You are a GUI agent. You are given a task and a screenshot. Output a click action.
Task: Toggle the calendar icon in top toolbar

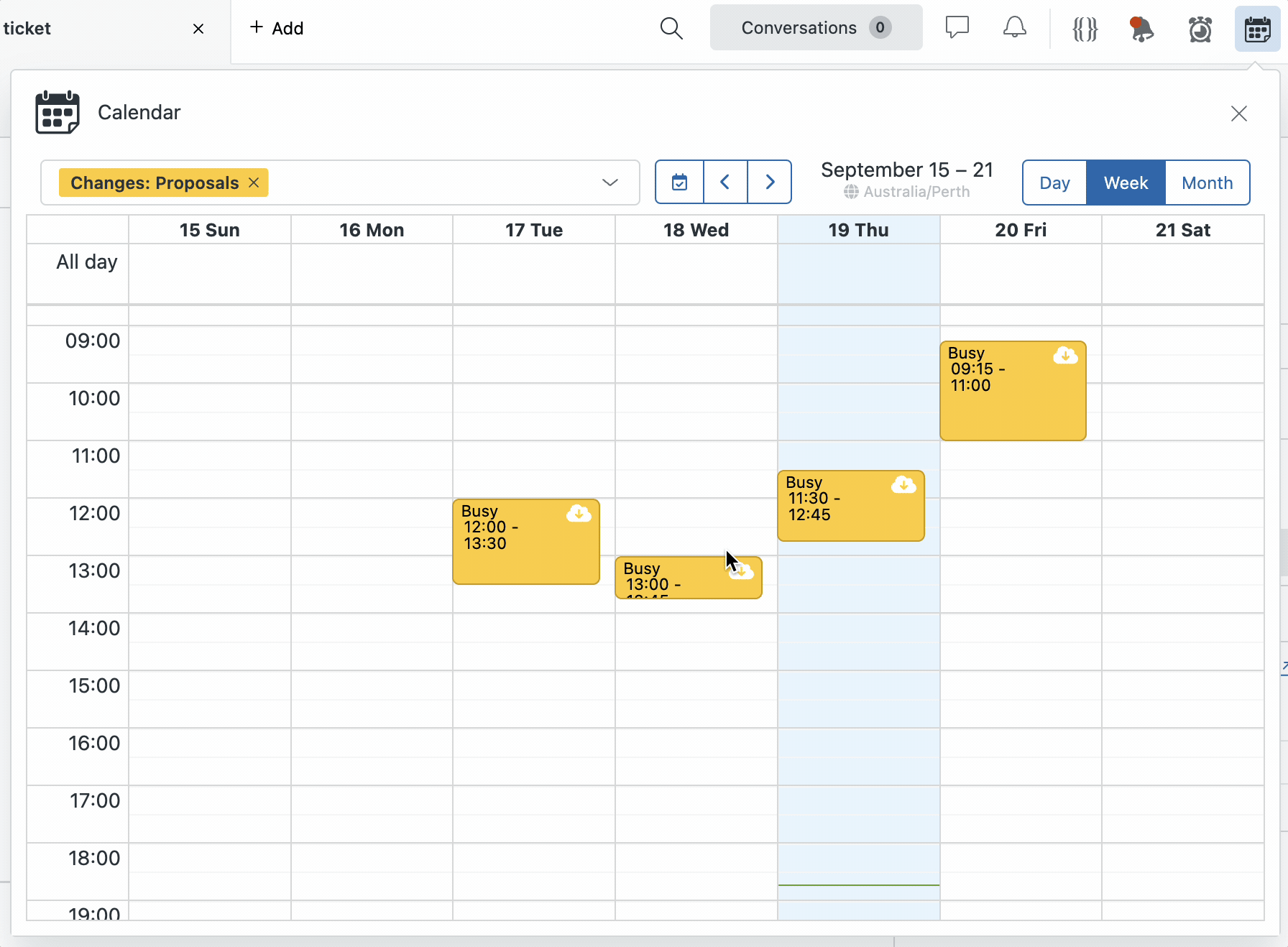point(1257,29)
